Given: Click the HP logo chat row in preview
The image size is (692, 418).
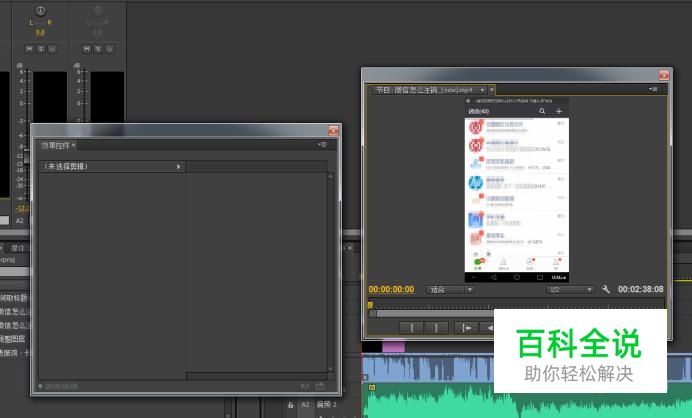Looking at the screenshot, I should coord(517,183).
